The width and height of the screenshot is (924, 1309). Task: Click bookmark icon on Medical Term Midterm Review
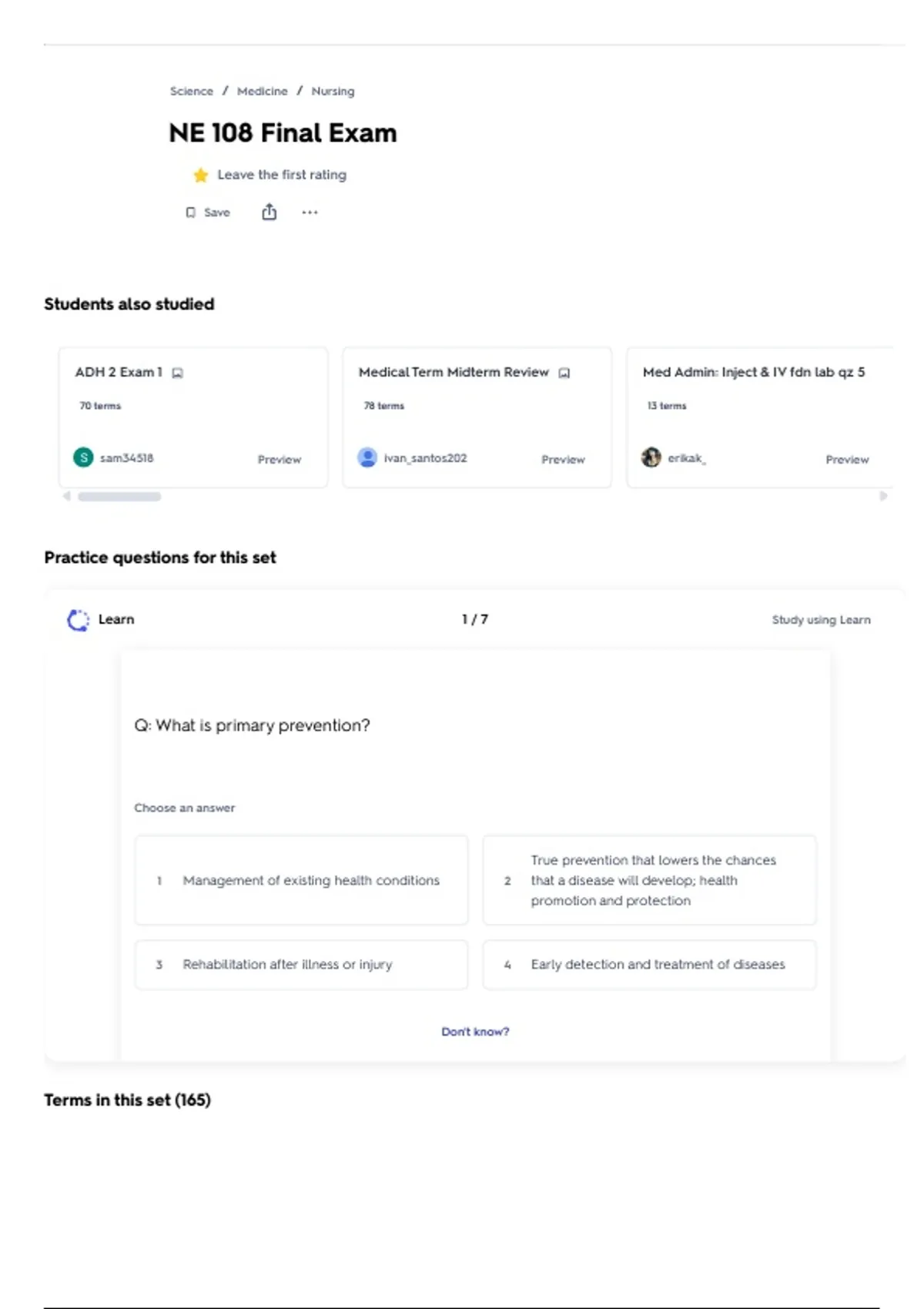[x=564, y=373]
